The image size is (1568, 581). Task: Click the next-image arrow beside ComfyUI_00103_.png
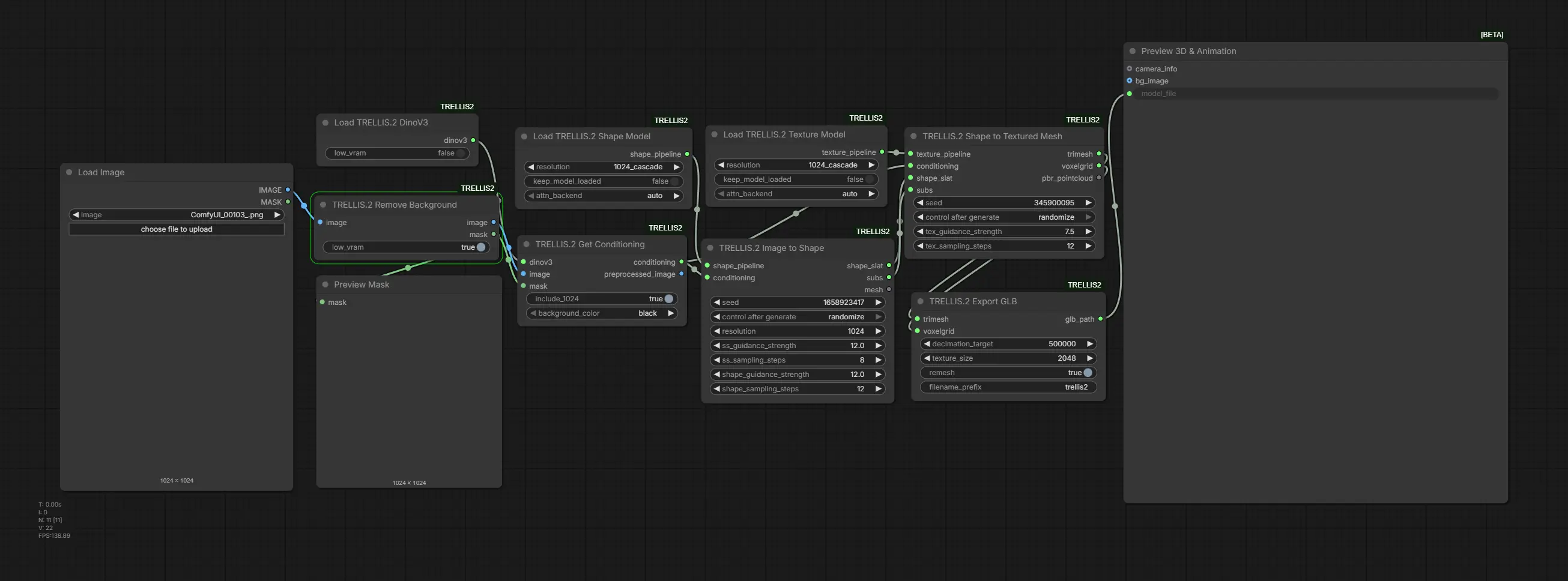click(277, 215)
